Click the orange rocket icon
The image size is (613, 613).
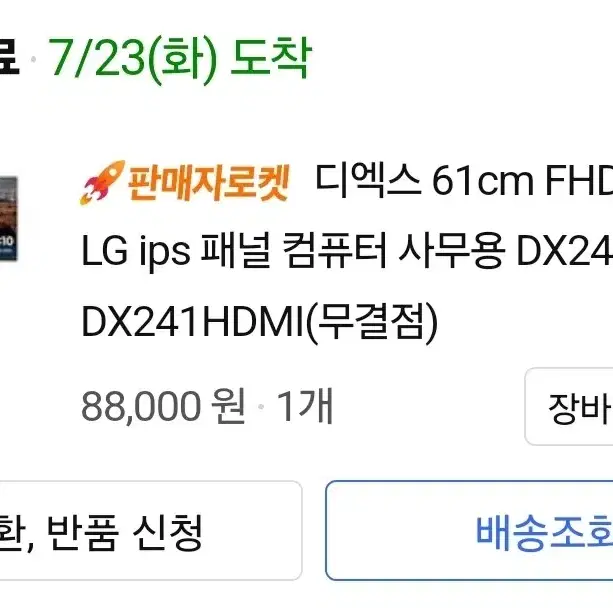tap(102, 182)
